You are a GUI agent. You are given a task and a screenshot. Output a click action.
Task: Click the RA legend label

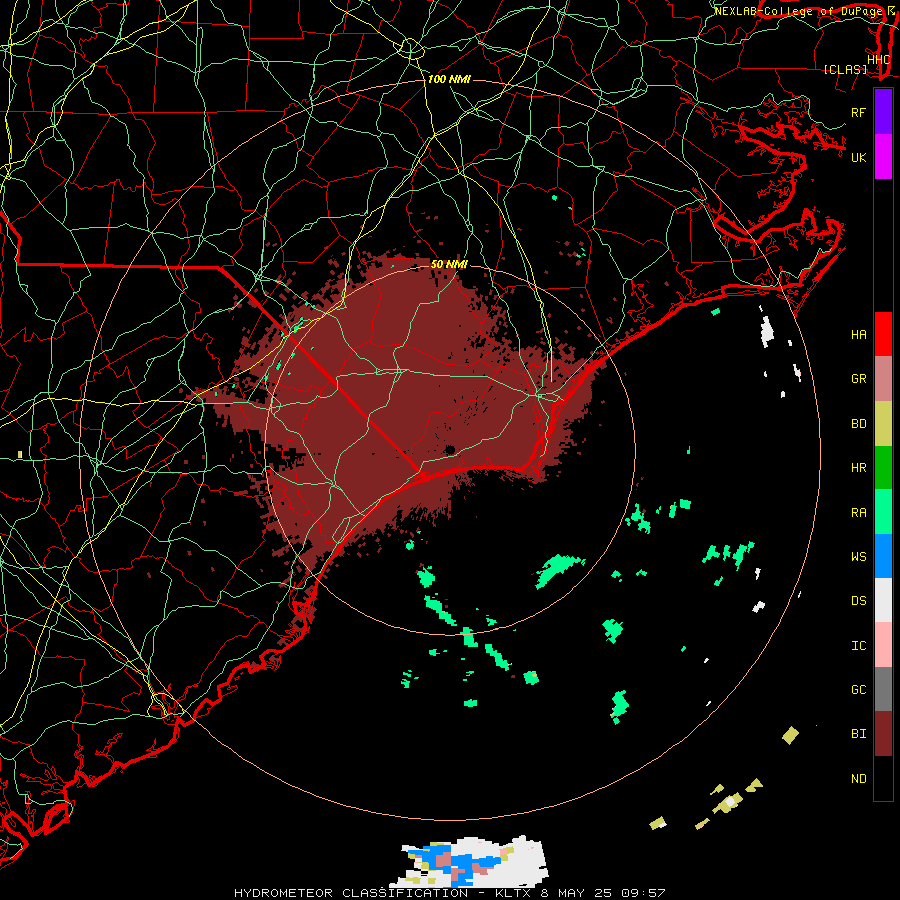tap(859, 513)
